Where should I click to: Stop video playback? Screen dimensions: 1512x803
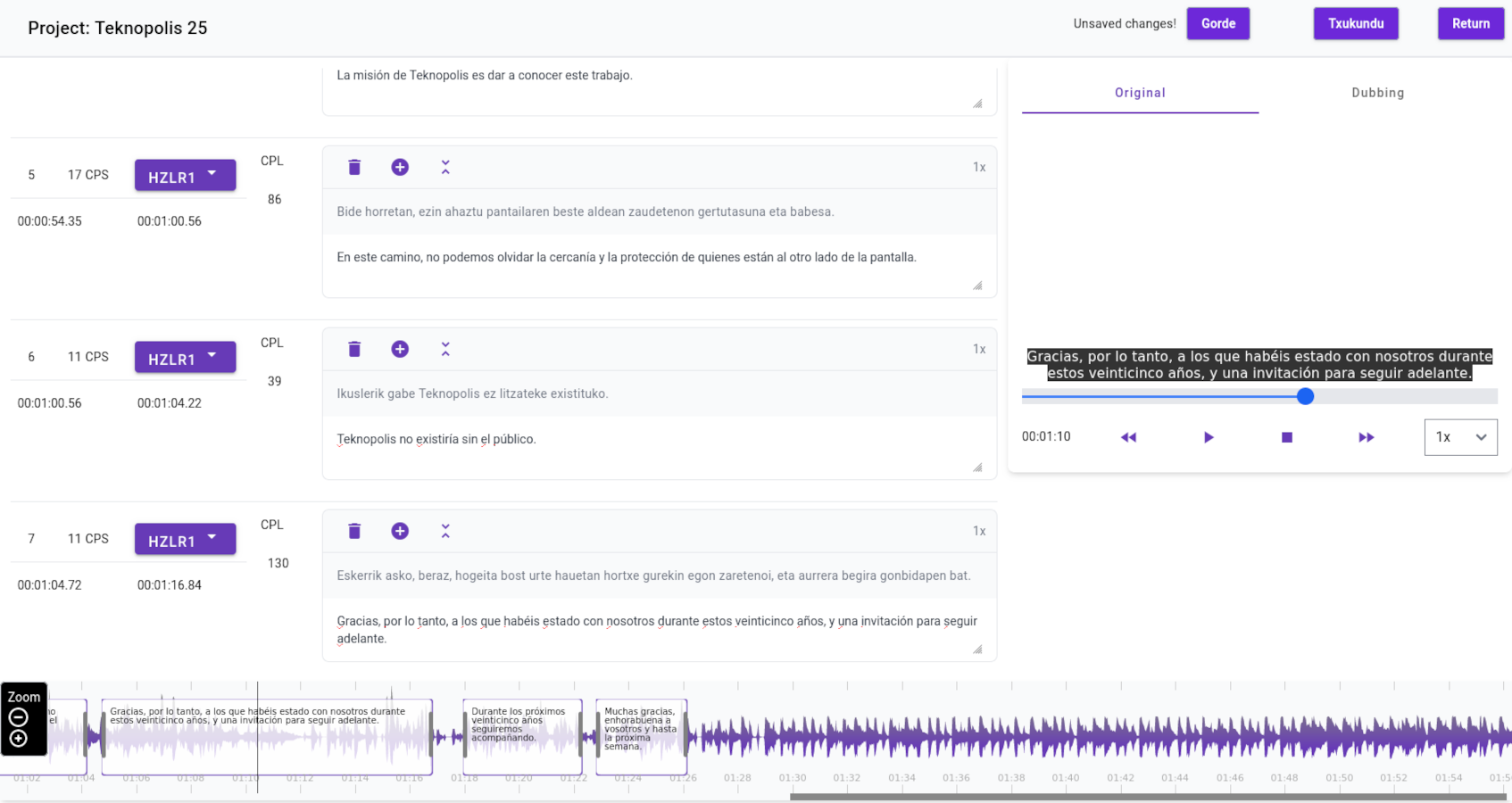1286,437
